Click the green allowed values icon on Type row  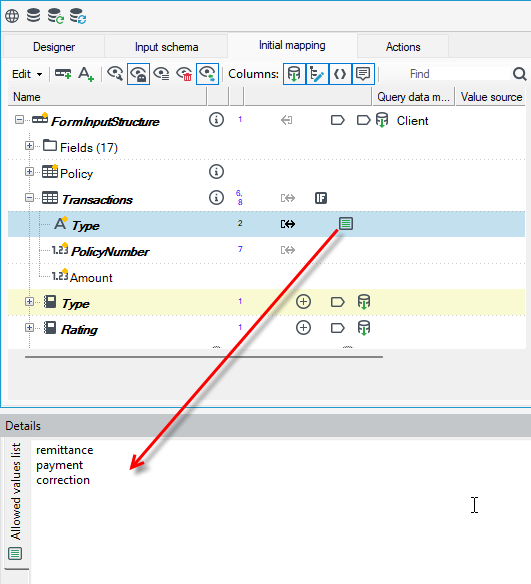[346, 224]
